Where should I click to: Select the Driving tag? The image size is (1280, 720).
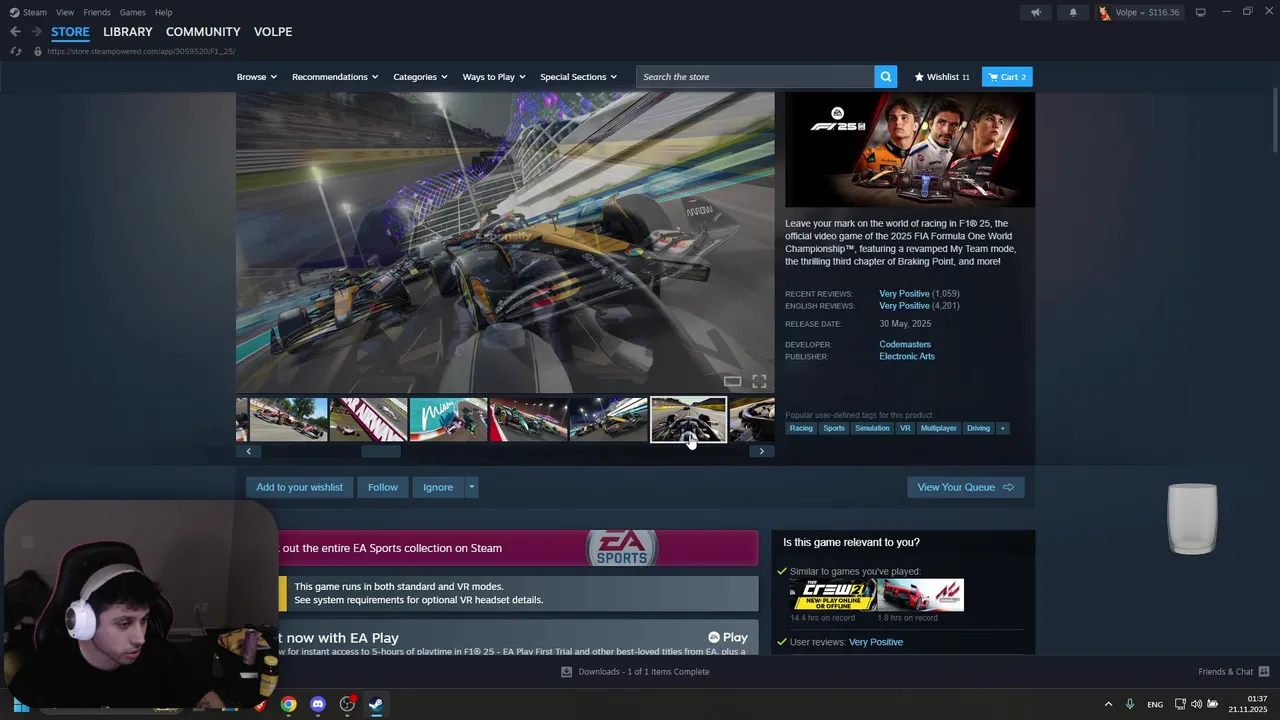[978, 428]
